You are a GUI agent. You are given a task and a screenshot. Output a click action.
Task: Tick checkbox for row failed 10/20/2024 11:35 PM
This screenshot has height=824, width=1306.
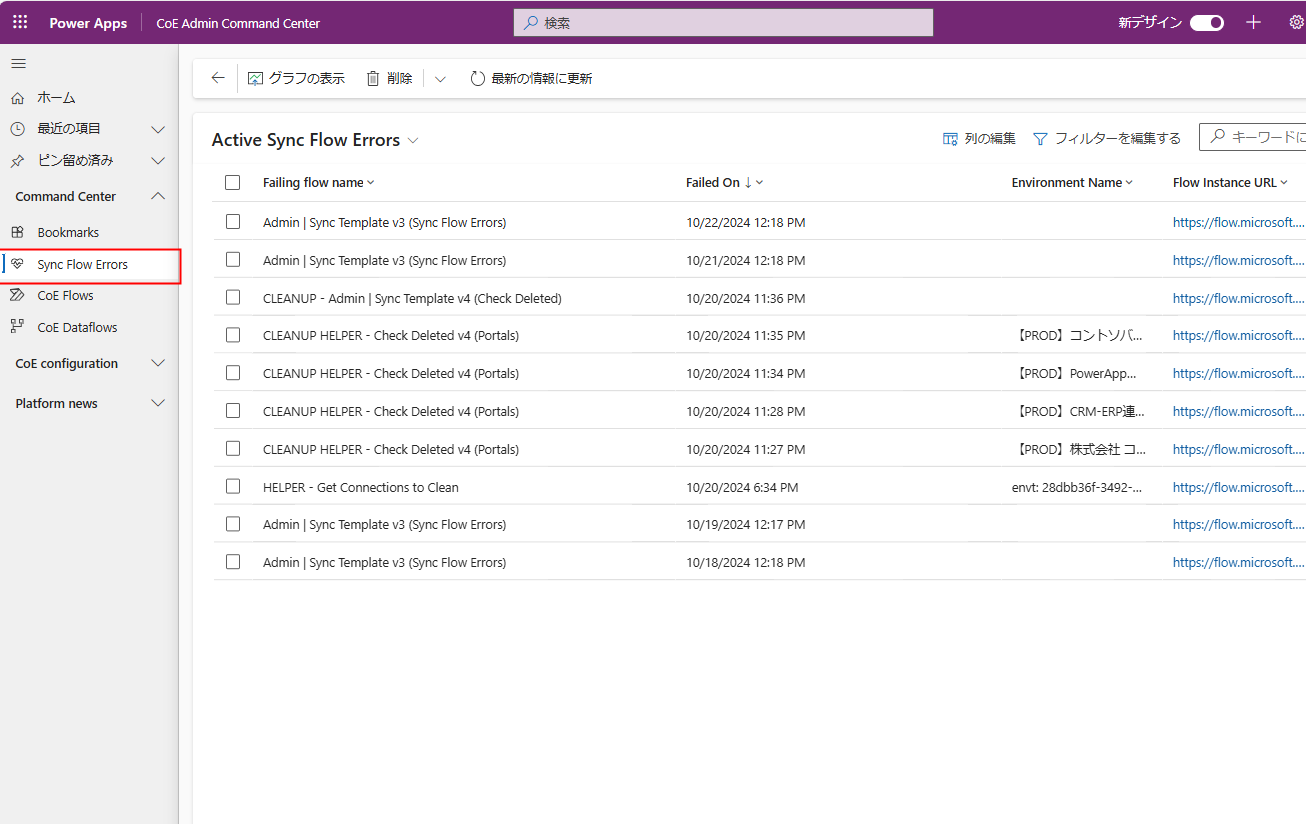click(x=233, y=335)
